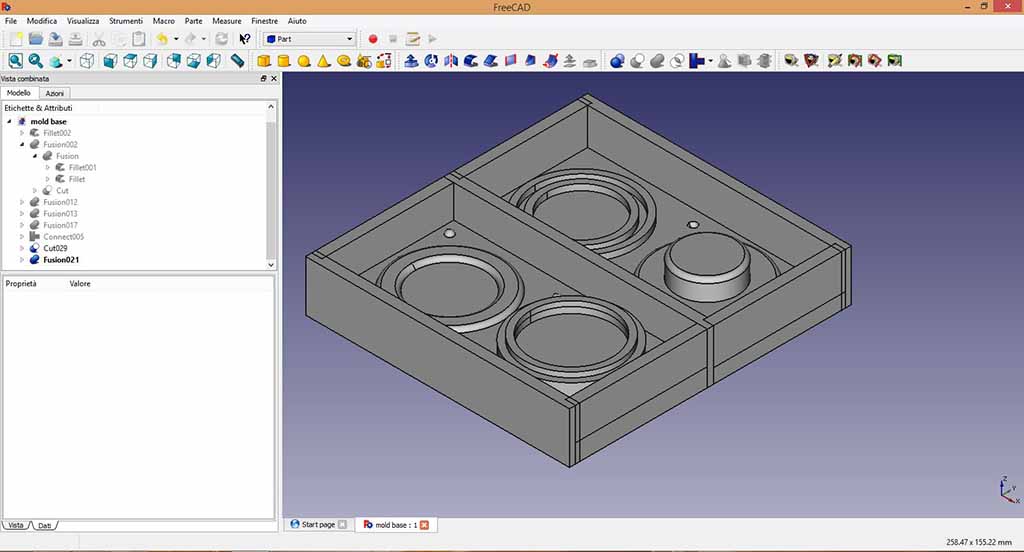Expand the Cut029 tree node

[22, 248]
